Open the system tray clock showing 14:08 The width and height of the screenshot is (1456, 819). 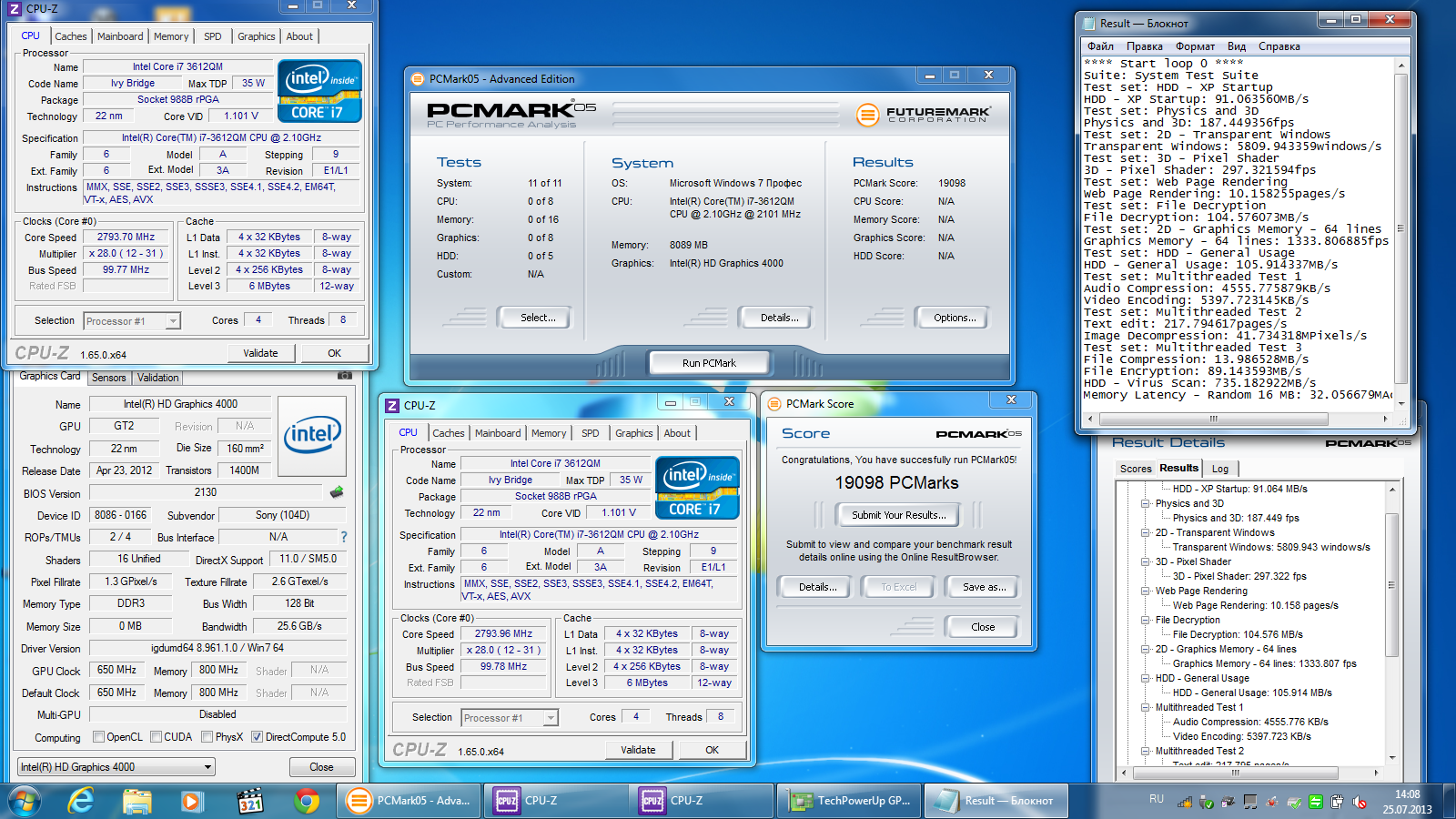click(1407, 801)
